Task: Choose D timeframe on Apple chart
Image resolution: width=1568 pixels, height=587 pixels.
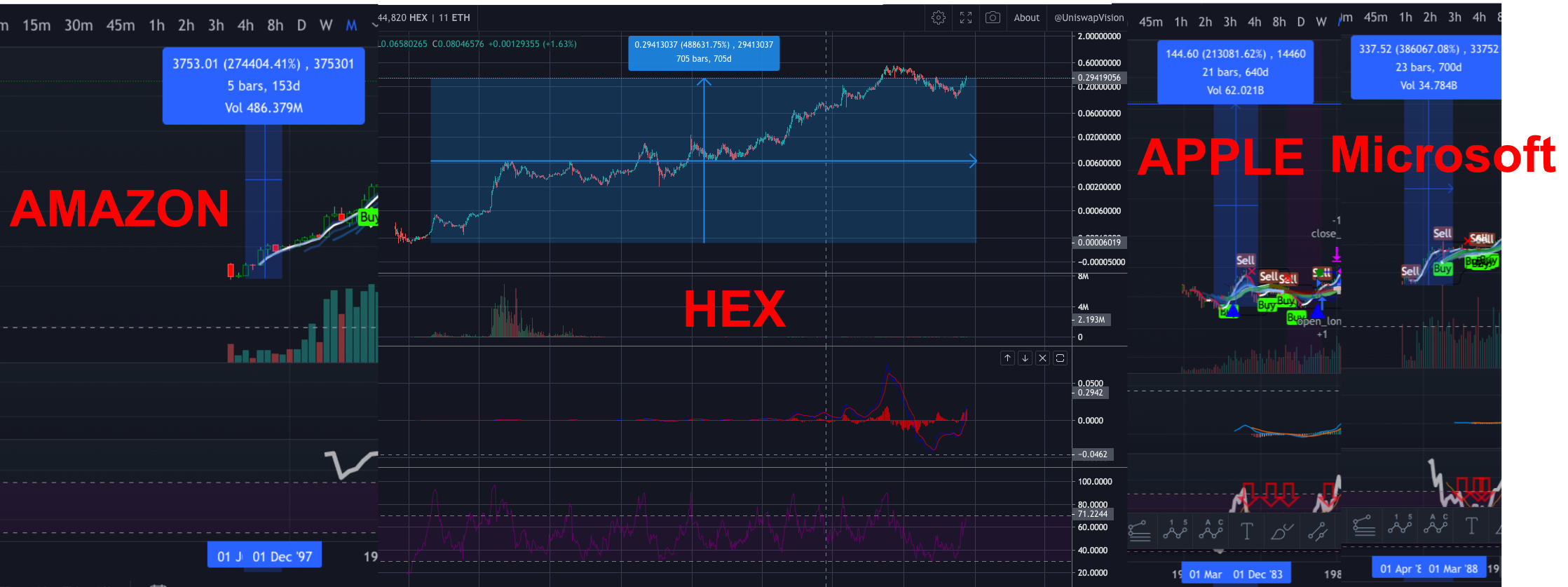Action: point(1301,22)
